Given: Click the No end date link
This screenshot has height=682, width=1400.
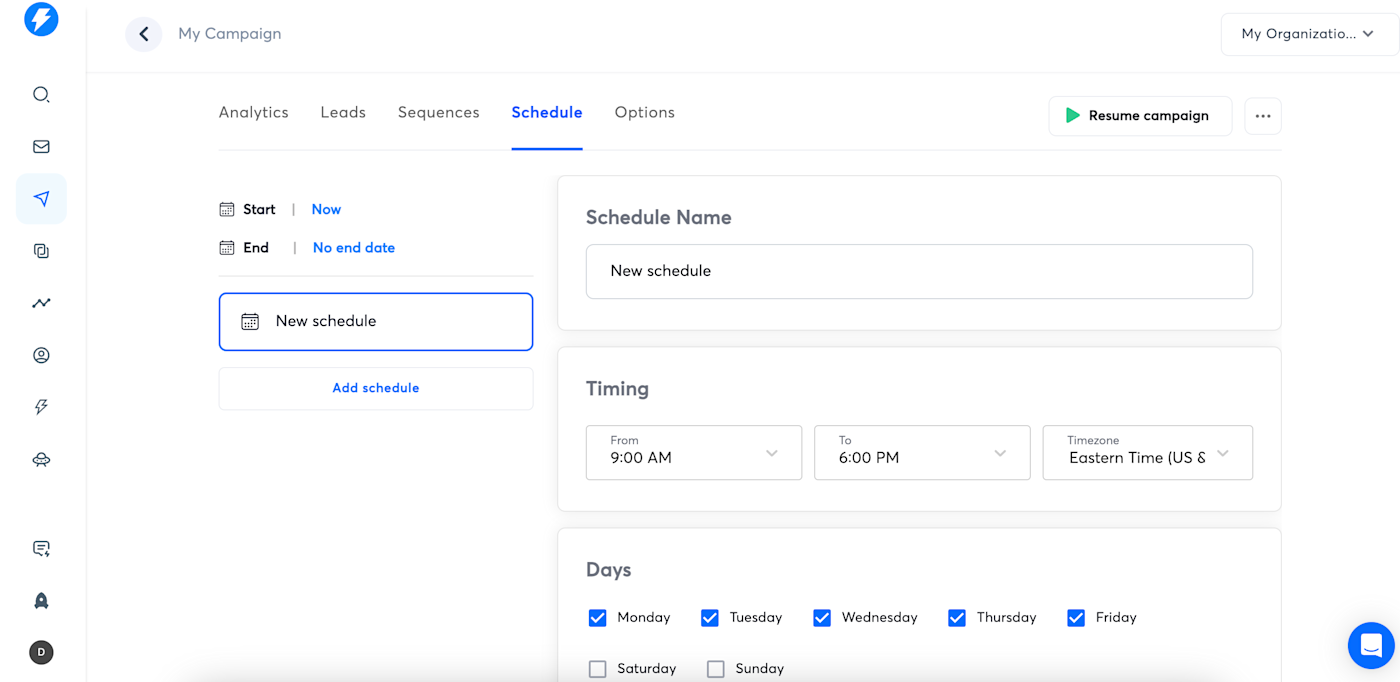Looking at the screenshot, I should click(x=354, y=247).
